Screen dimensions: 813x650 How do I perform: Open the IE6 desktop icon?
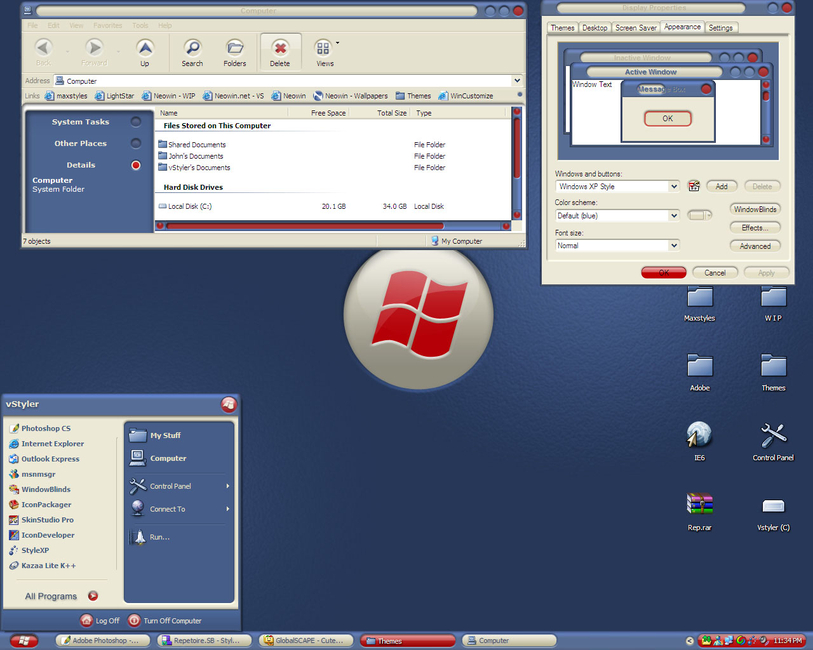tap(699, 440)
